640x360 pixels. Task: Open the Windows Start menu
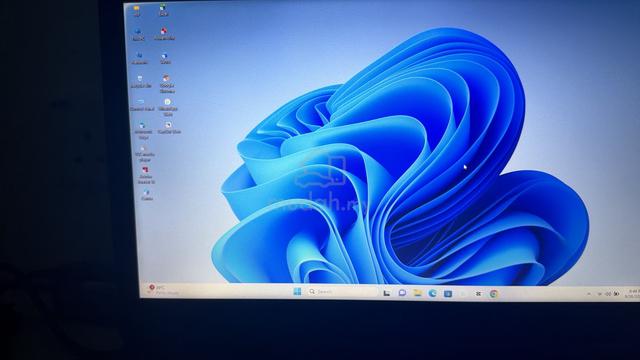pos(297,291)
